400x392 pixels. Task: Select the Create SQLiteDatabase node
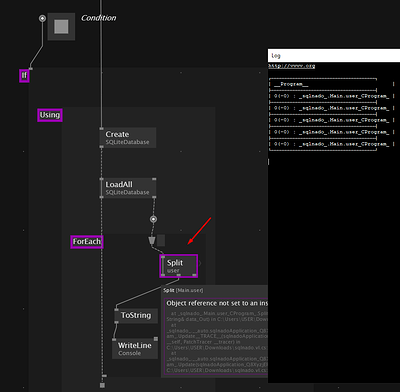tap(128, 138)
